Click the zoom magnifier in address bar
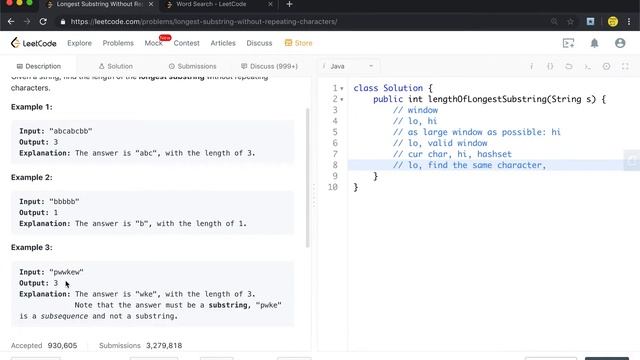The width and height of the screenshot is (640, 360). pyautogui.click(x=554, y=21)
